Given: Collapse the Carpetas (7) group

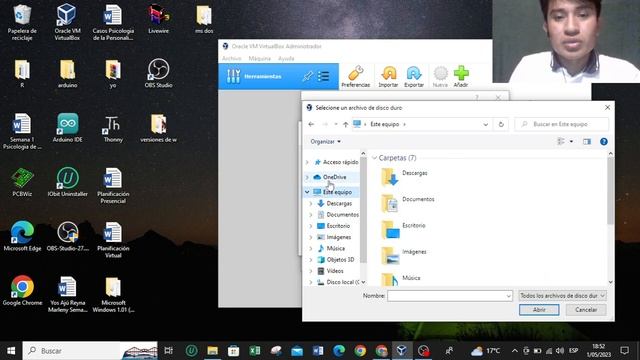Looking at the screenshot, I should point(374,158).
